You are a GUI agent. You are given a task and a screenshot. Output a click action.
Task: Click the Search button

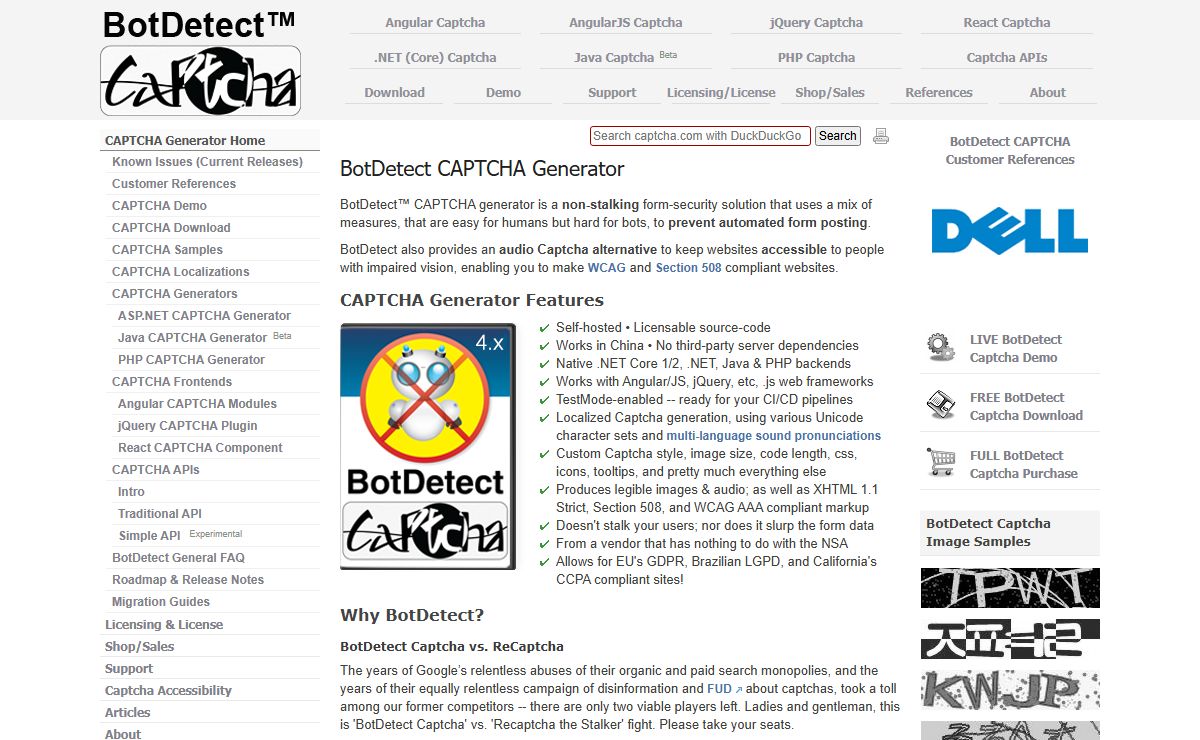click(x=838, y=136)
